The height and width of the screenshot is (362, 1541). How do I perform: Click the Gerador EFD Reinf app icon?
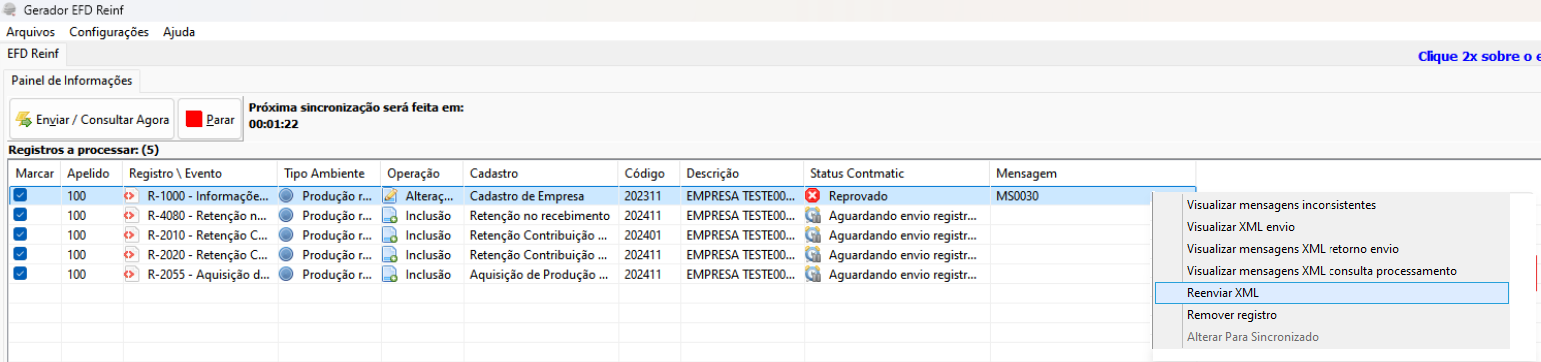(x=10, y=10)
